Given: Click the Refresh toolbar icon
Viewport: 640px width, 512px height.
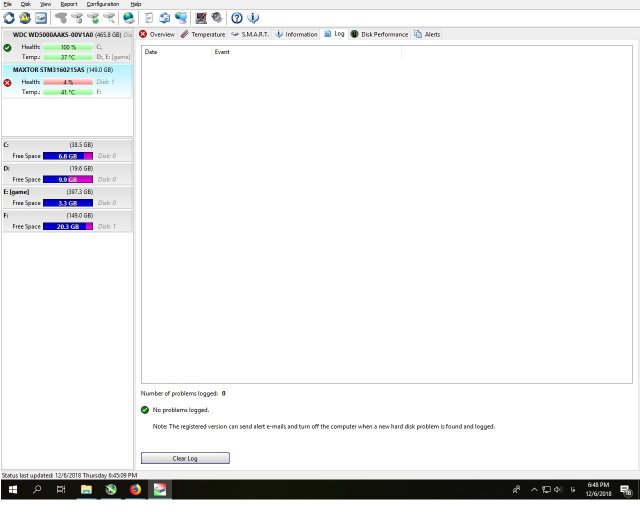Looking at the screenshot, I should pos(9,18).
